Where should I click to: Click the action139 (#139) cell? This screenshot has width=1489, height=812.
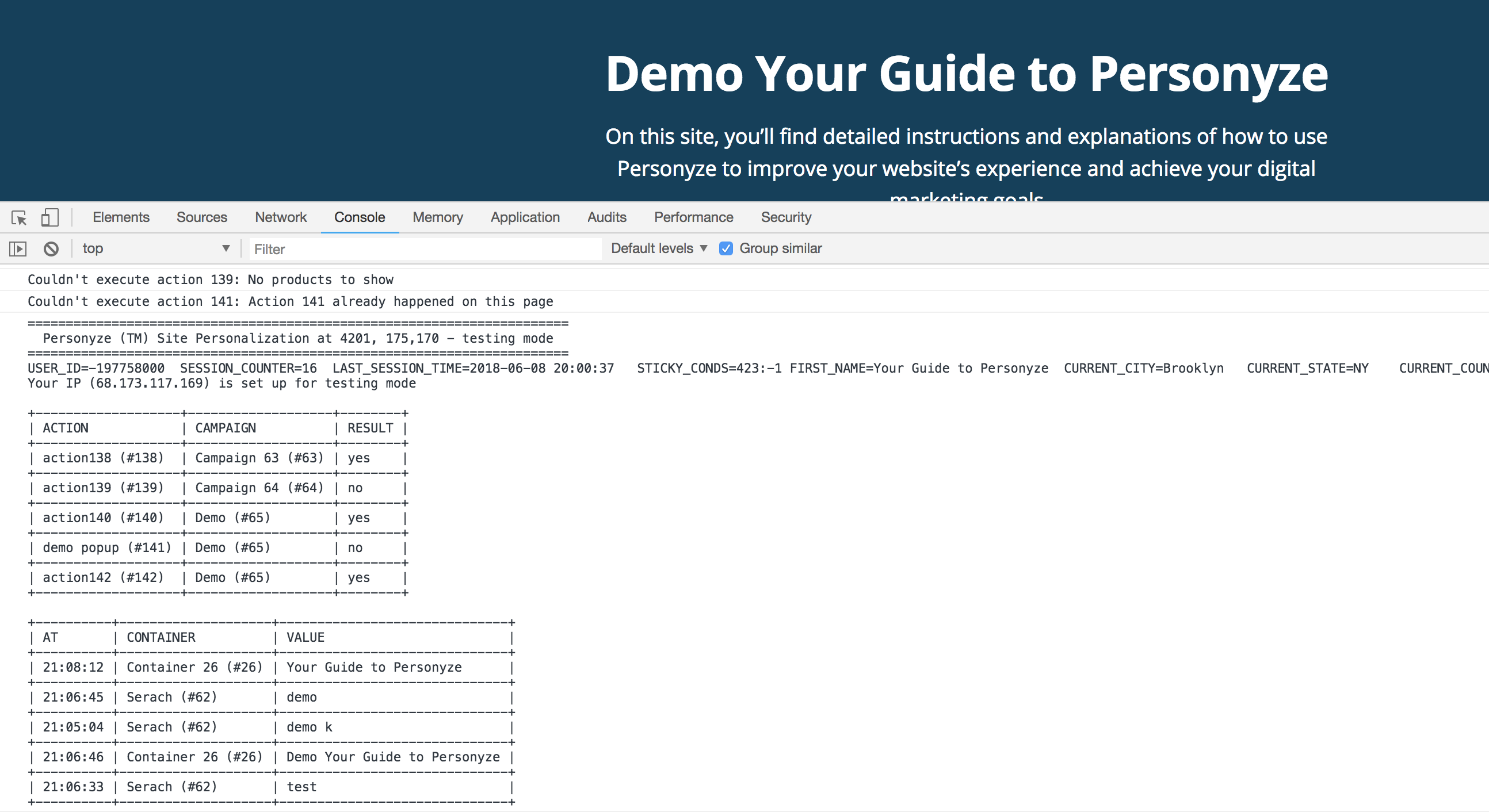coord(103,488)
